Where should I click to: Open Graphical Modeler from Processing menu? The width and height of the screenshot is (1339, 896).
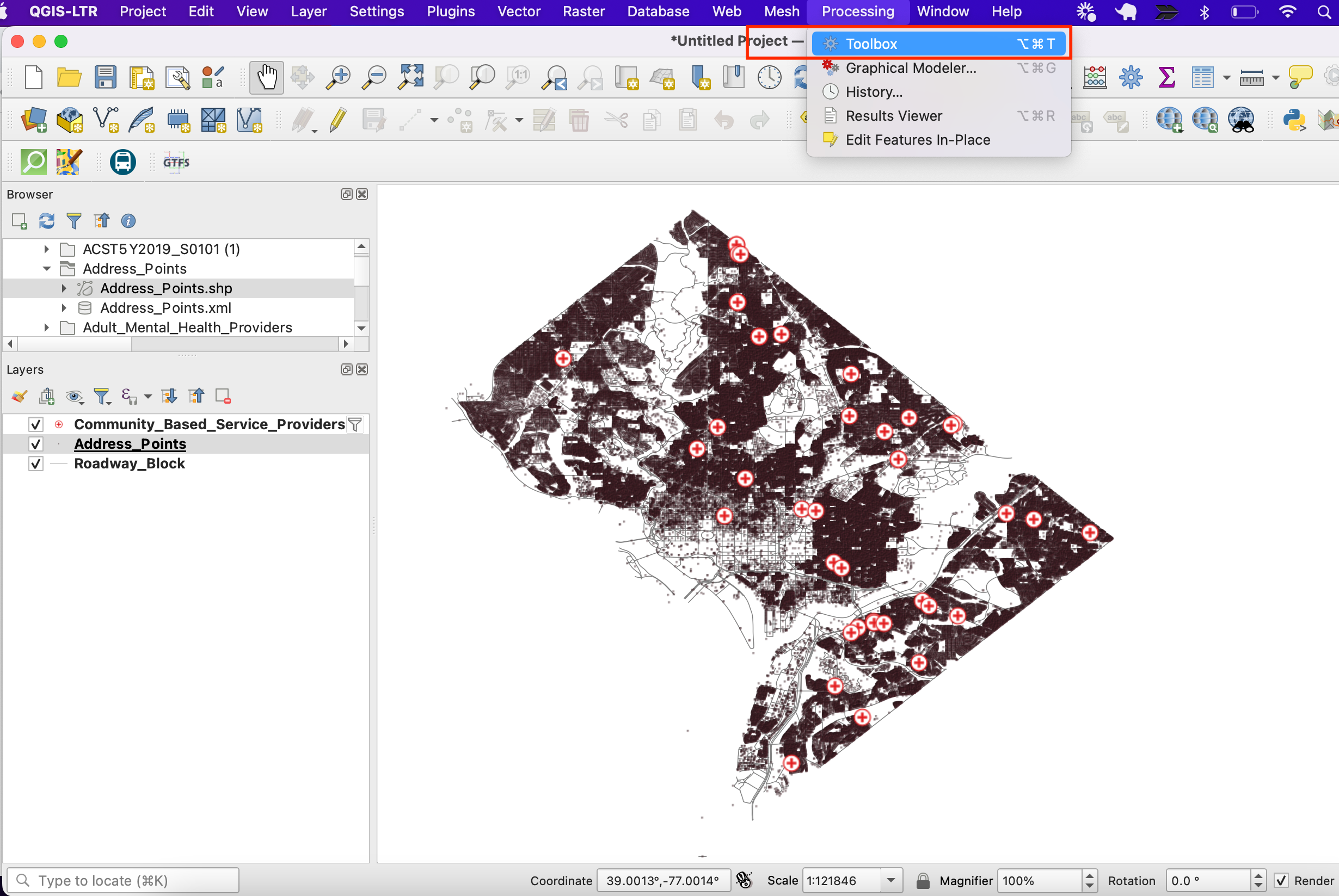910,68
